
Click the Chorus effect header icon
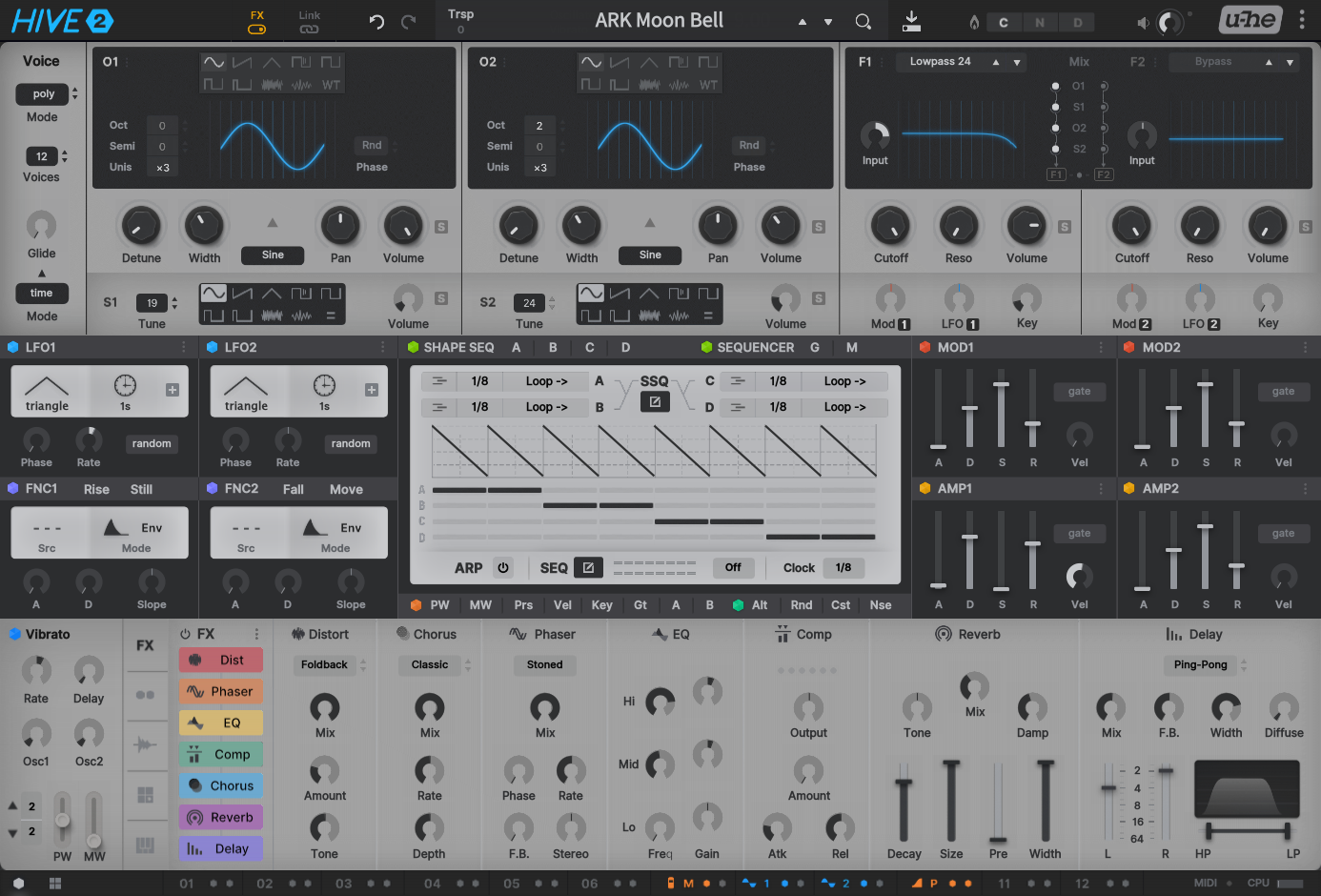click(x=402, y=634)
